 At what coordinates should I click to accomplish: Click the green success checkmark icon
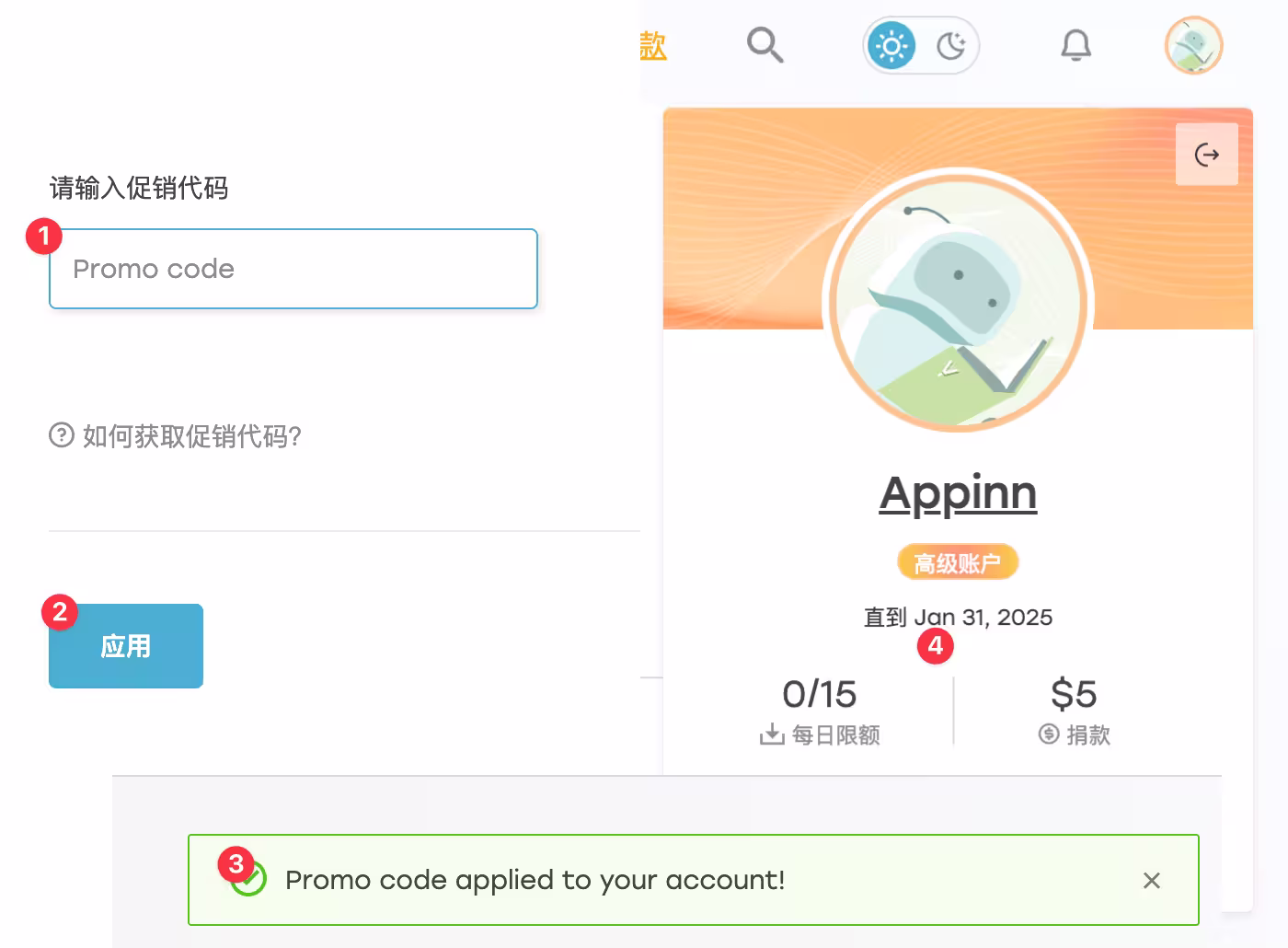(x=249, y=880)
